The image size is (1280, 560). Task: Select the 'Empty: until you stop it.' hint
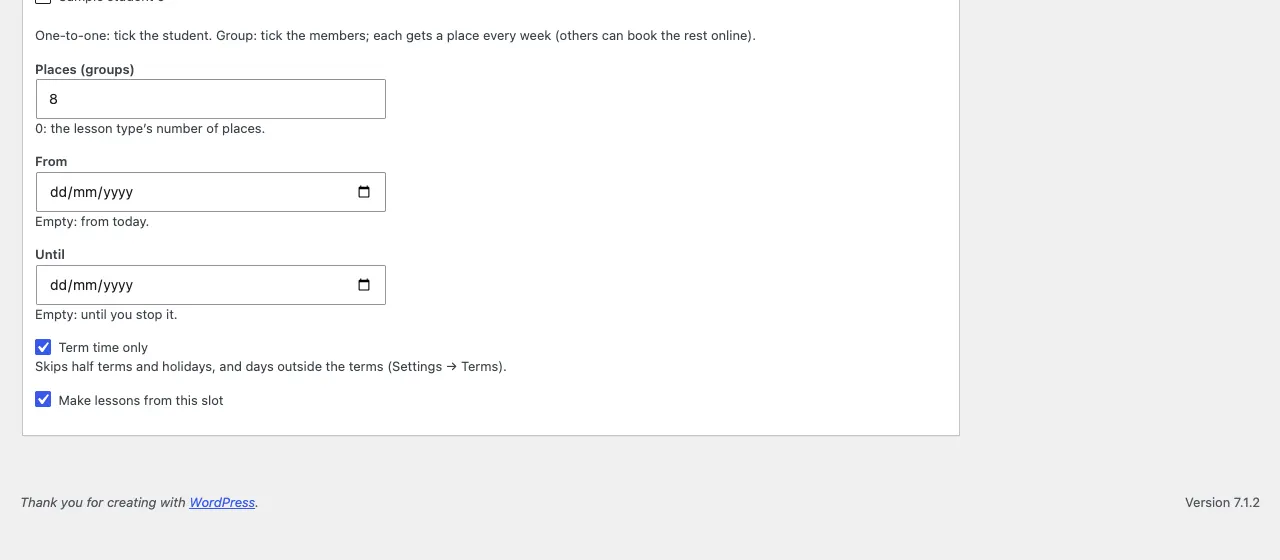(106, 314)
